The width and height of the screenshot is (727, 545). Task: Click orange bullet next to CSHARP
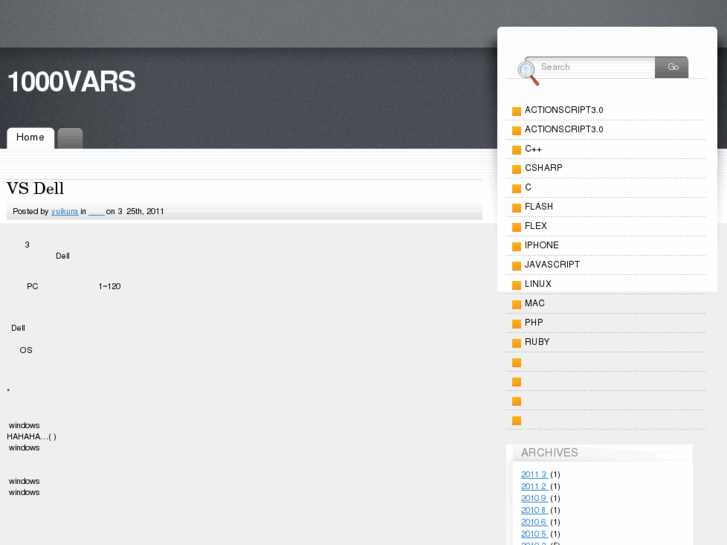[x=517, y=169]
